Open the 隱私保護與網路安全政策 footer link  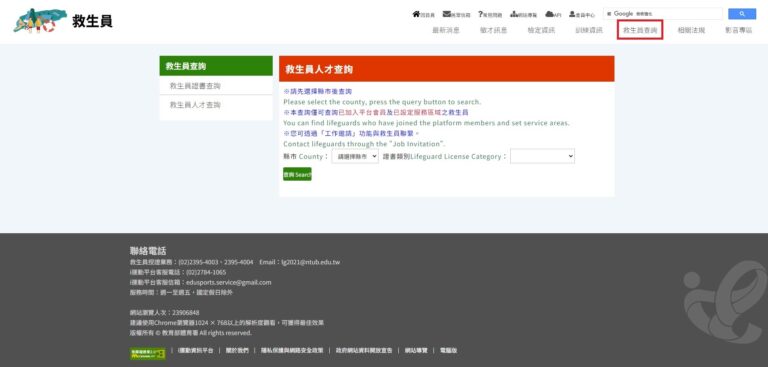pos(292,350)
